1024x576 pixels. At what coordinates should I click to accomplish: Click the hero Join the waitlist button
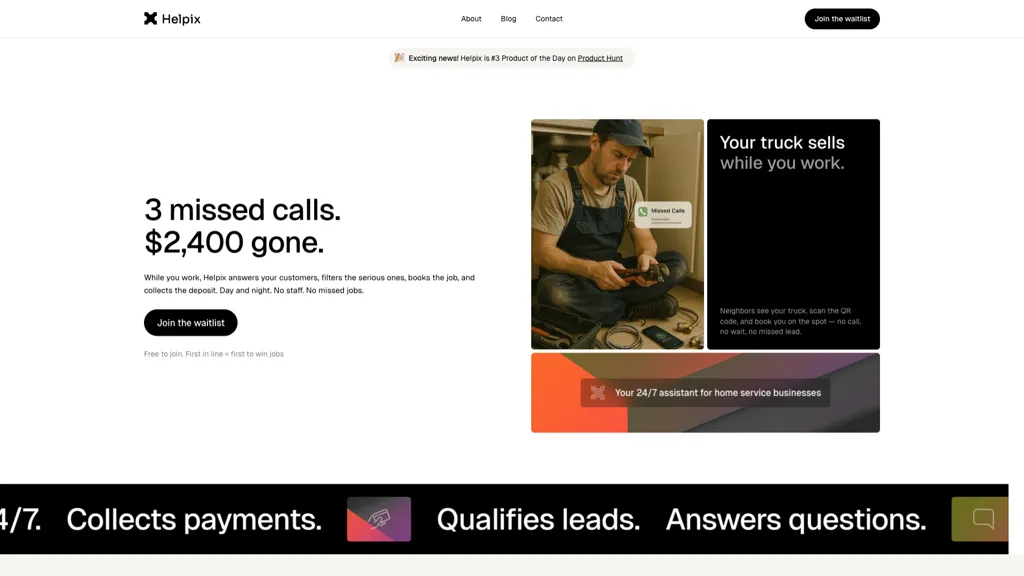pos(191,323)
